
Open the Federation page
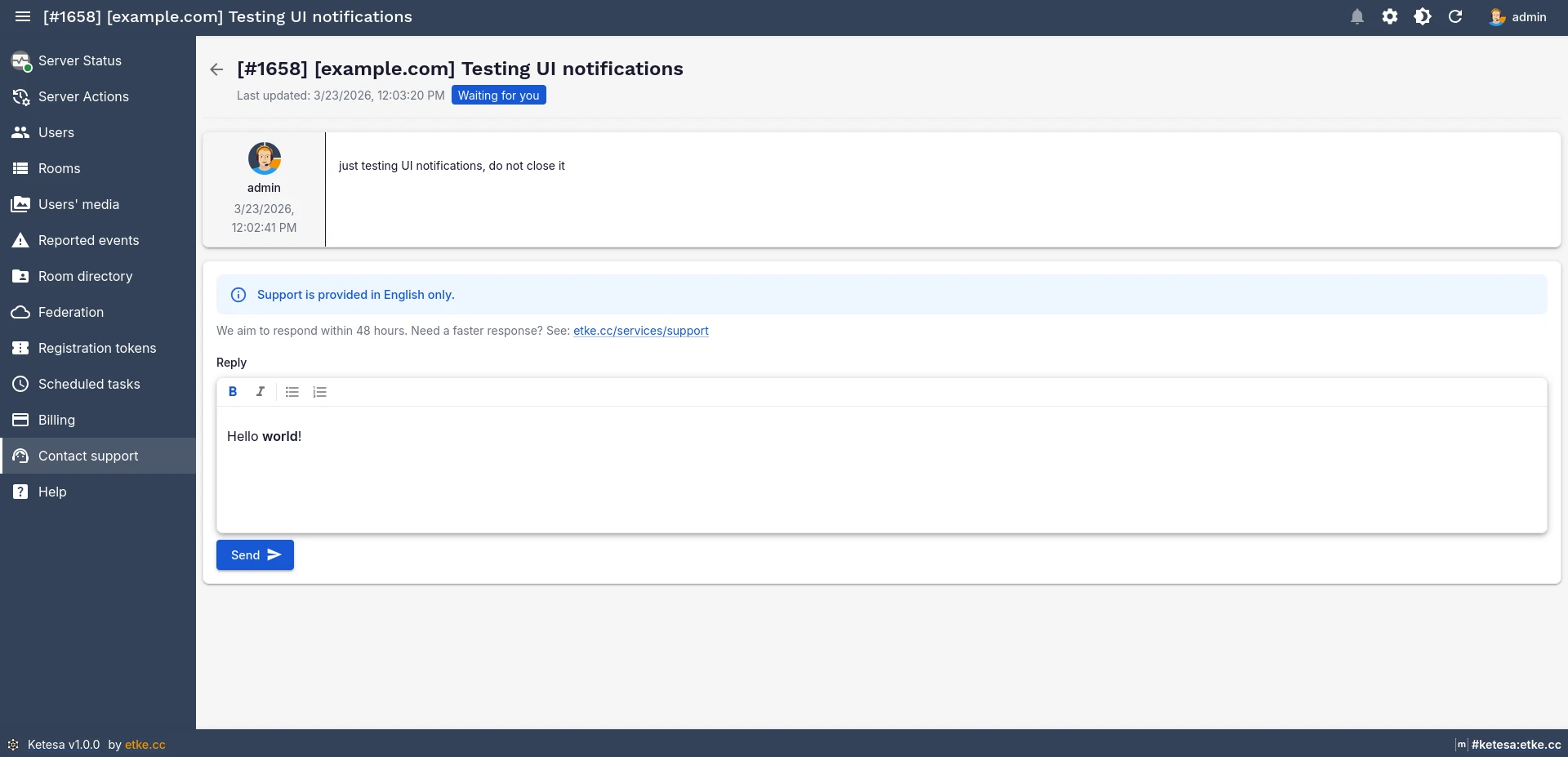[70, 312]
